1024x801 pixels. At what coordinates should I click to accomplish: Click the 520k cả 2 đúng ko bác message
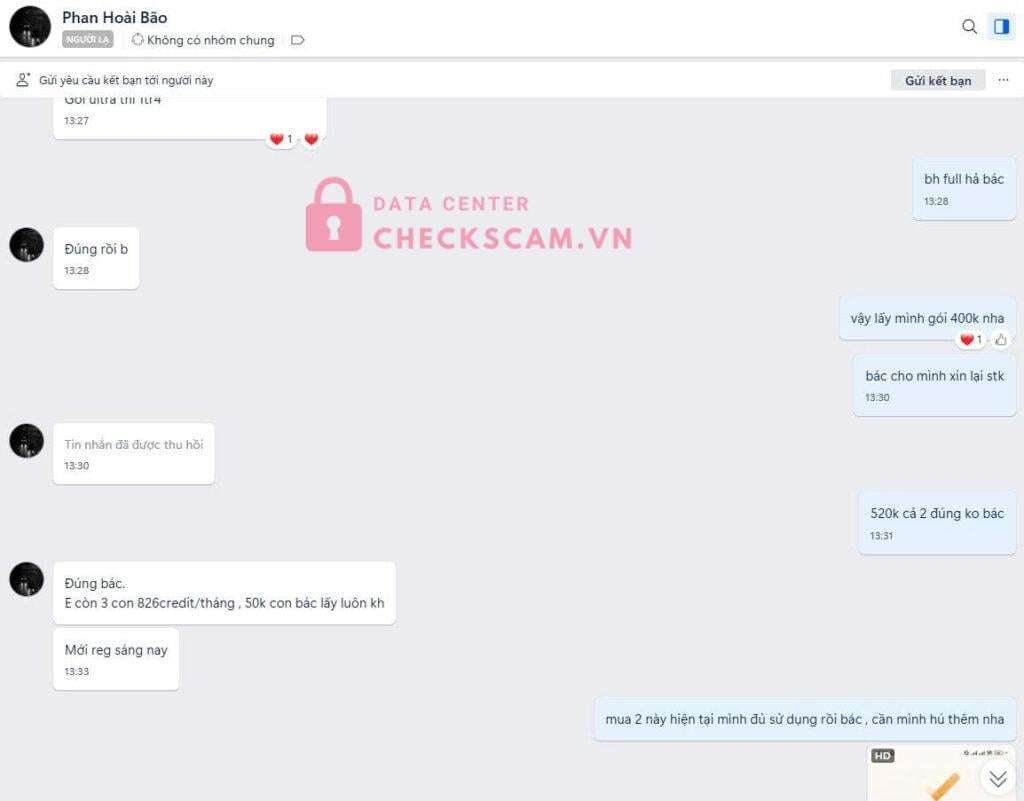937,523
